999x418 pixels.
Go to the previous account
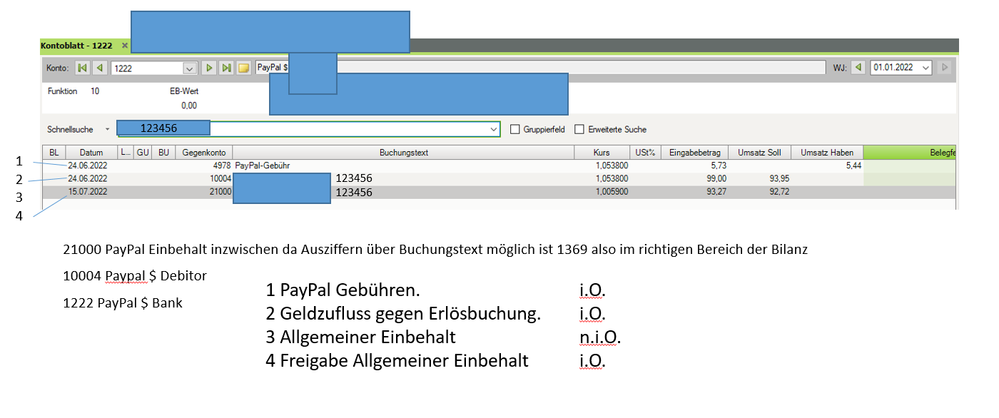click(x=100, y=68)
